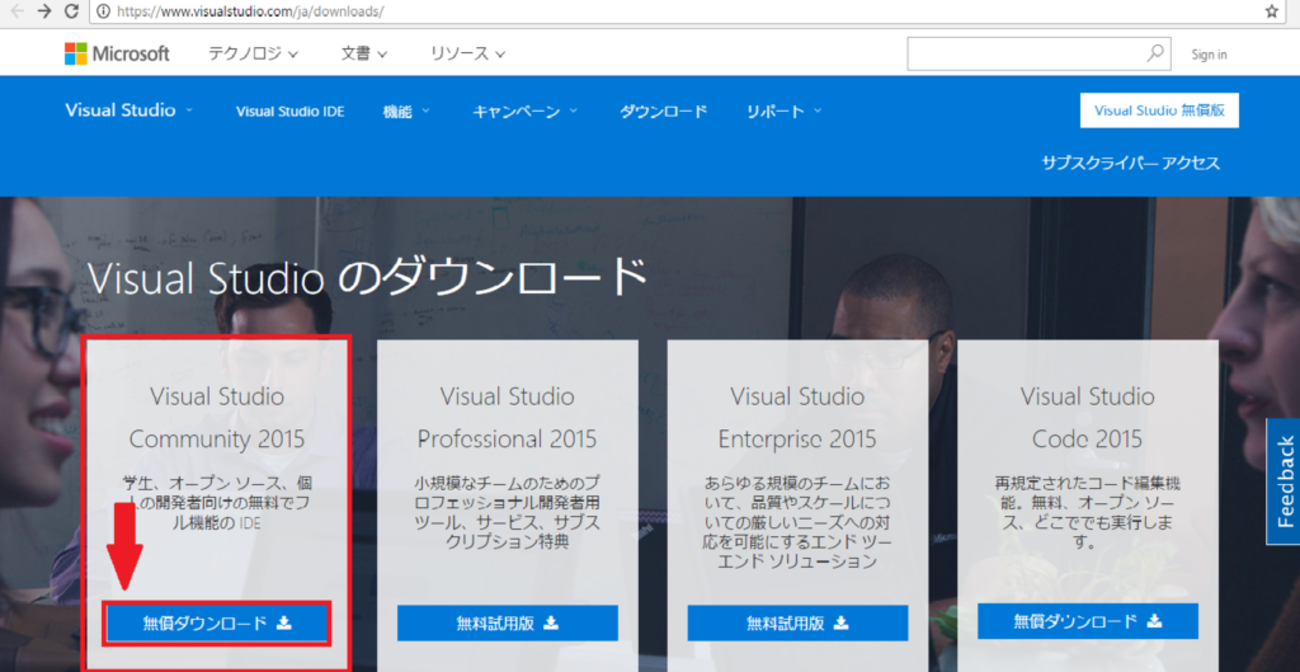Click the Professional 2015 description text
This screenshot has width=1300, height=672.
pos(507,512)
